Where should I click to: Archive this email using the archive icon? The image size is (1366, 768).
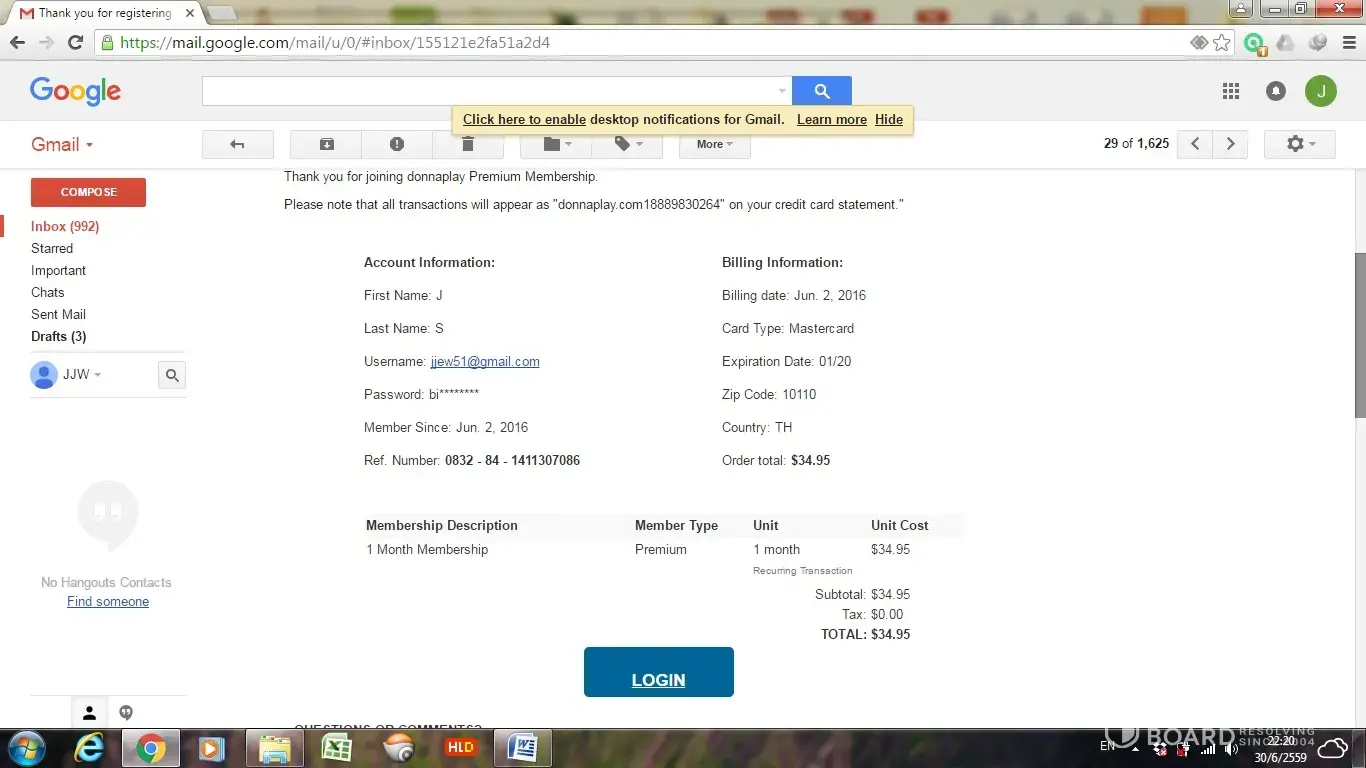[326, 144]
